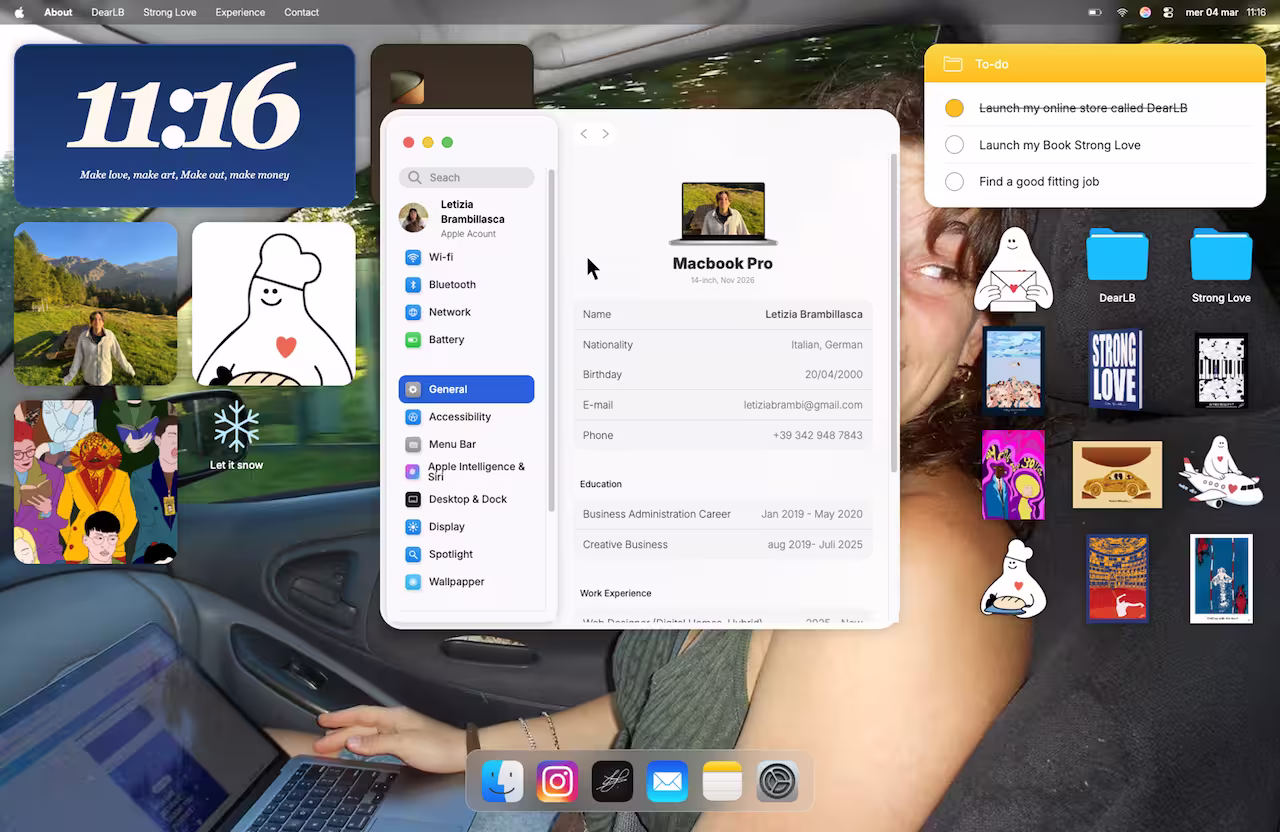Click the date mer 04 mar in menu bar
This screenshot has height=832, width=1280.
(1211, 12)
